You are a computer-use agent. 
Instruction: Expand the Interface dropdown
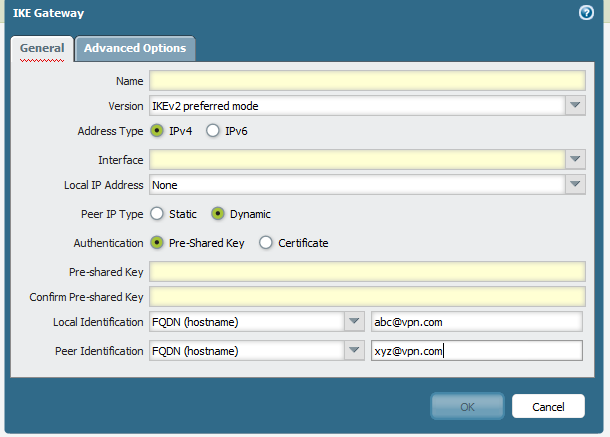tap(575, 160)
